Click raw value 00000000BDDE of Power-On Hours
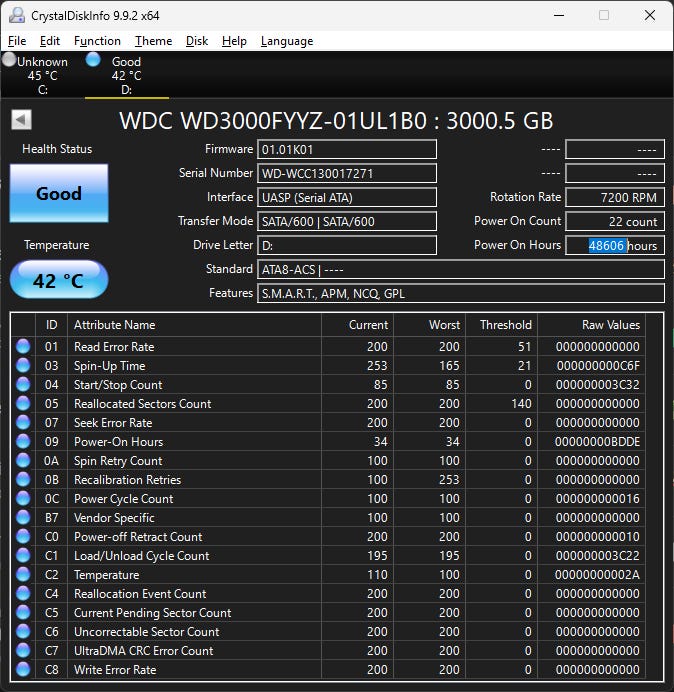This screenshot has width=674, height=692. tap(597, 441)
